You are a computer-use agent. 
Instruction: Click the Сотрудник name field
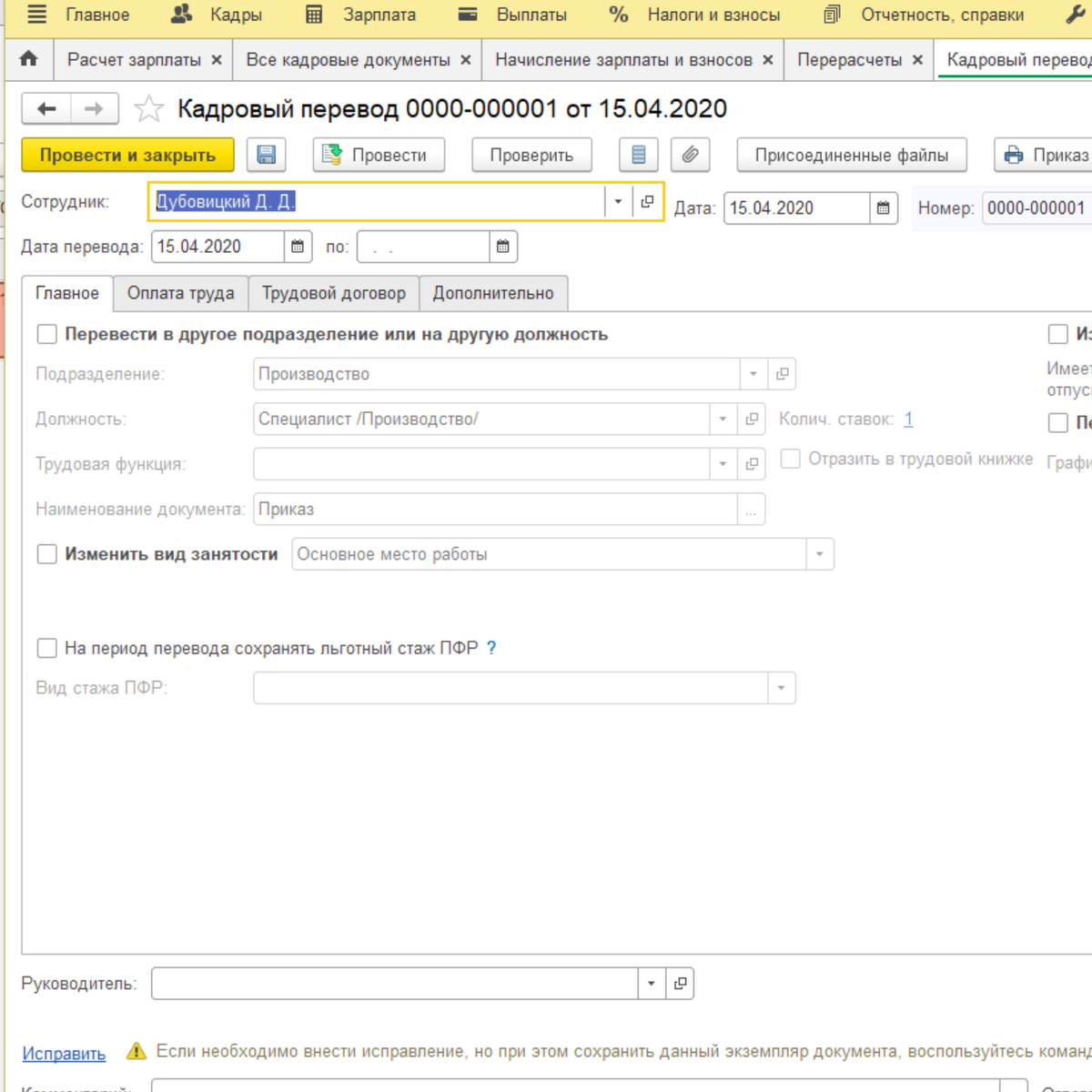click(377, 201)
